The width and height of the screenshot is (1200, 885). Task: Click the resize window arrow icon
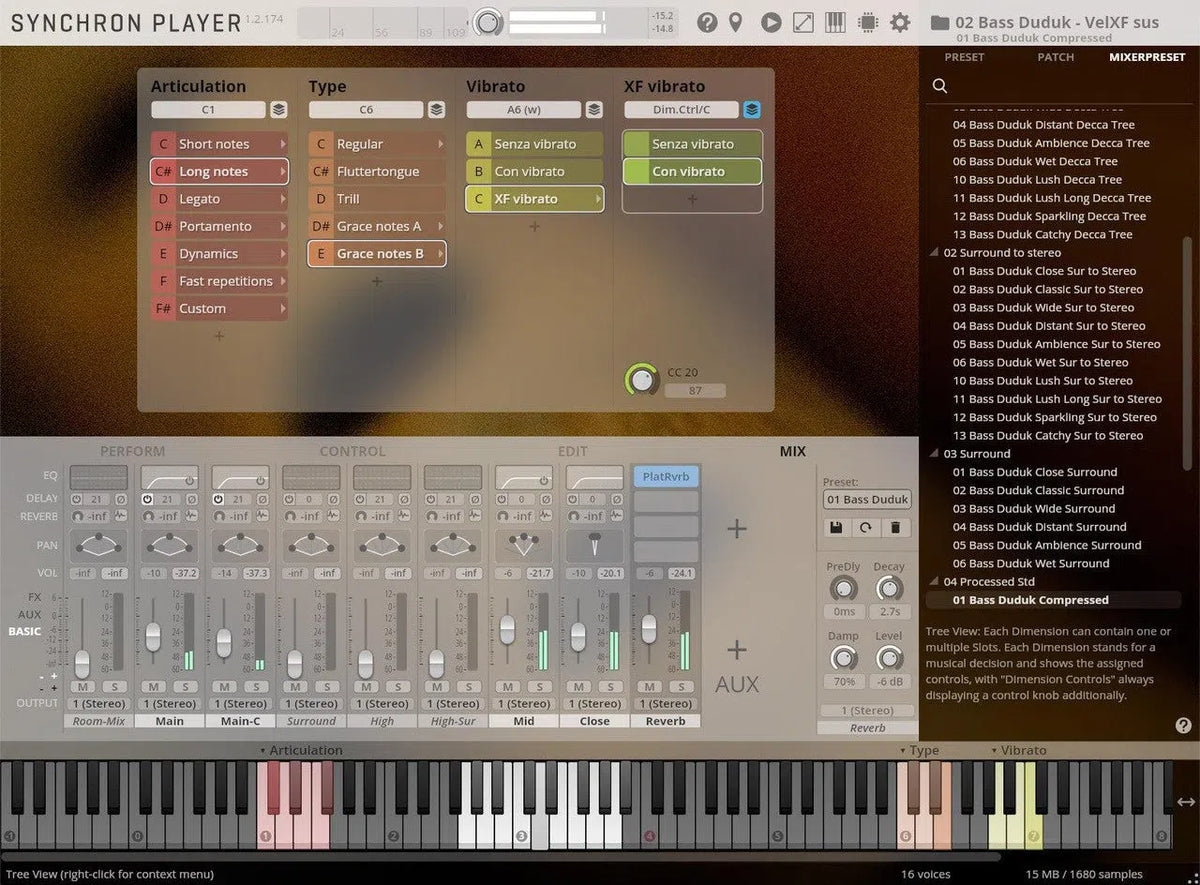click(x=803, y=22)
